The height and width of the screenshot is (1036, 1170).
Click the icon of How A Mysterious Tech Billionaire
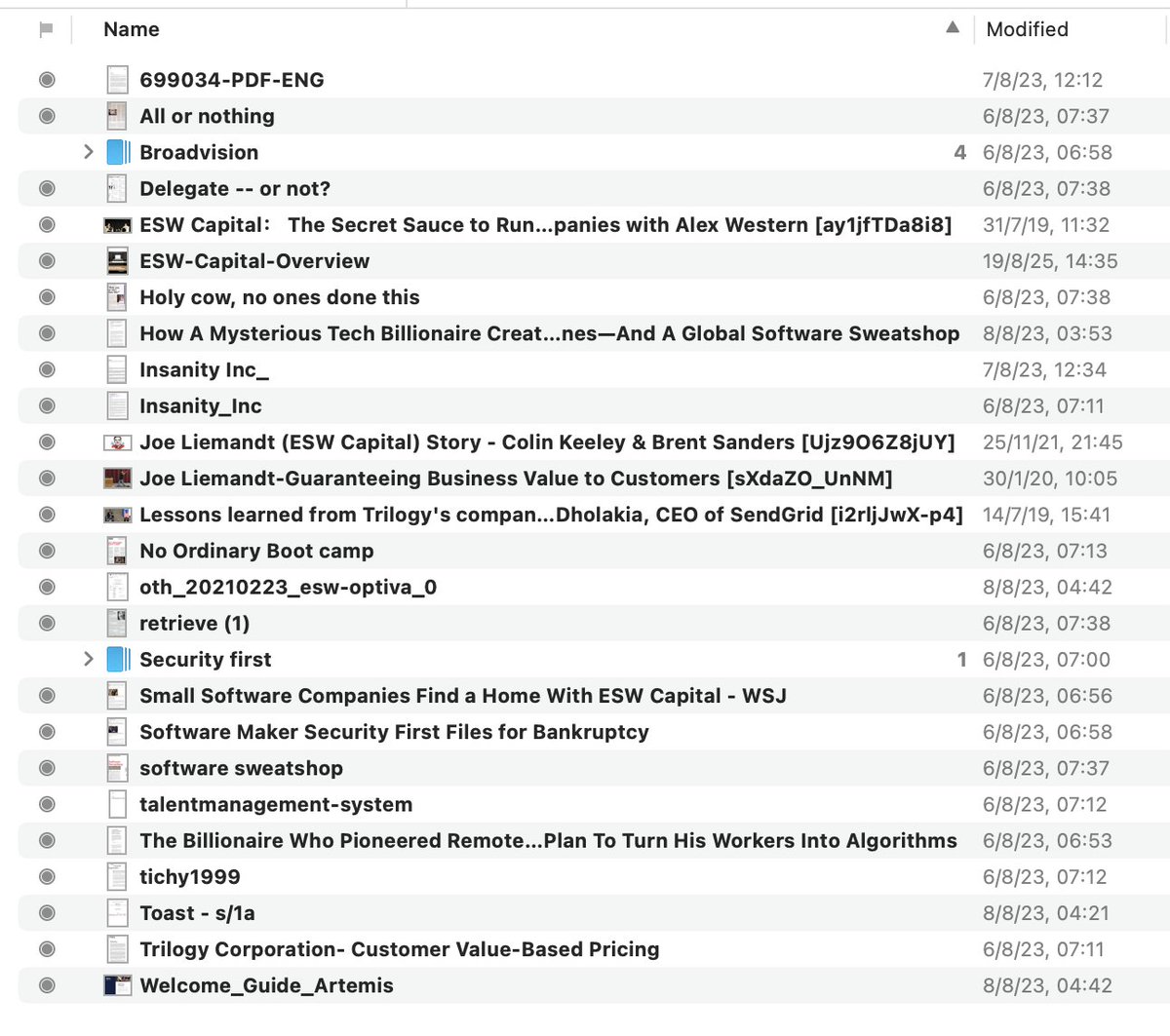(117, 333)
